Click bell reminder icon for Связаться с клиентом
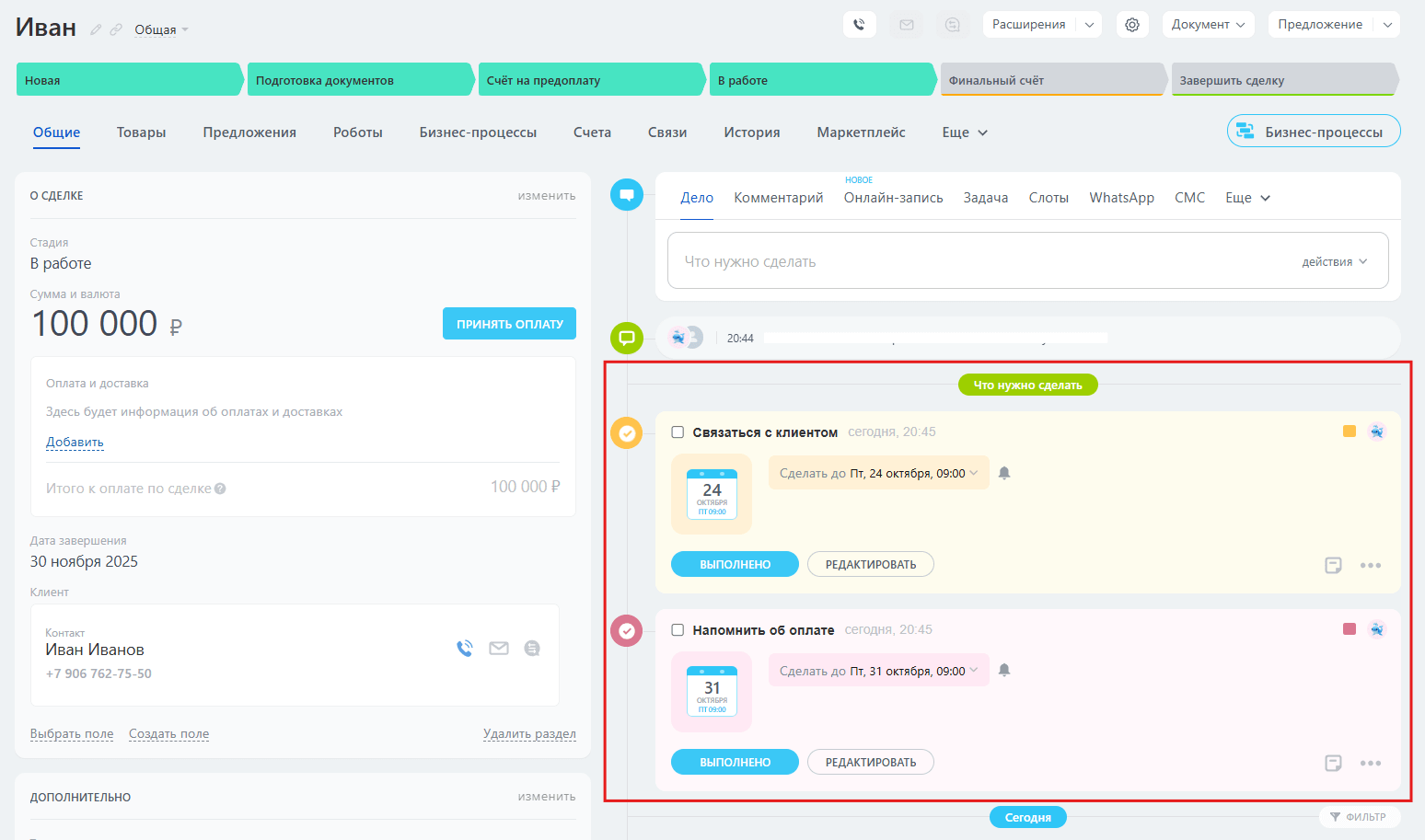The width and height of the screenshot is (1425, 840). click(x=1004, y=473)
